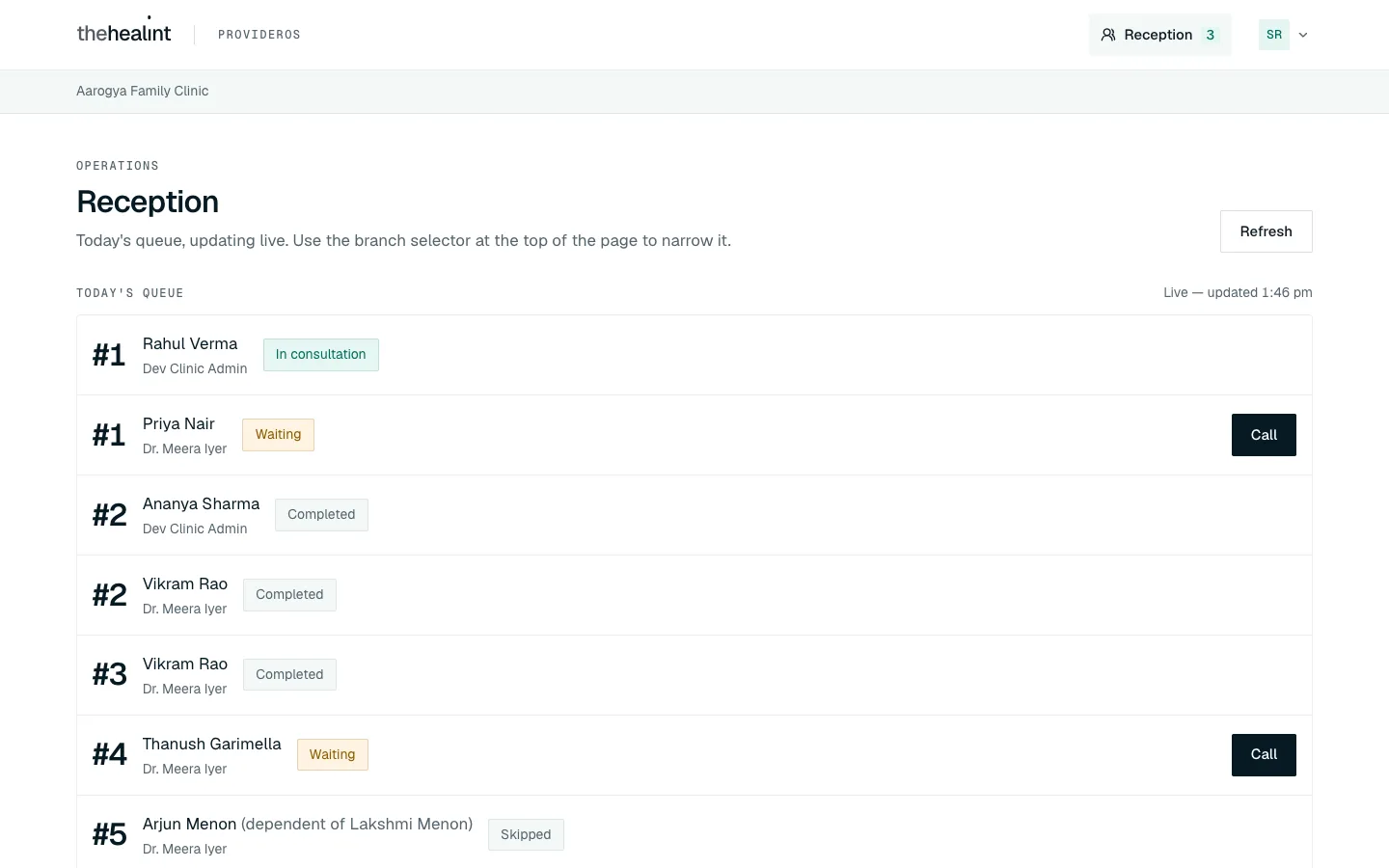Click '(dependent of Lakshmi Menon)' text
Screen dimensions: 1389x868
(x=357, y=824)
